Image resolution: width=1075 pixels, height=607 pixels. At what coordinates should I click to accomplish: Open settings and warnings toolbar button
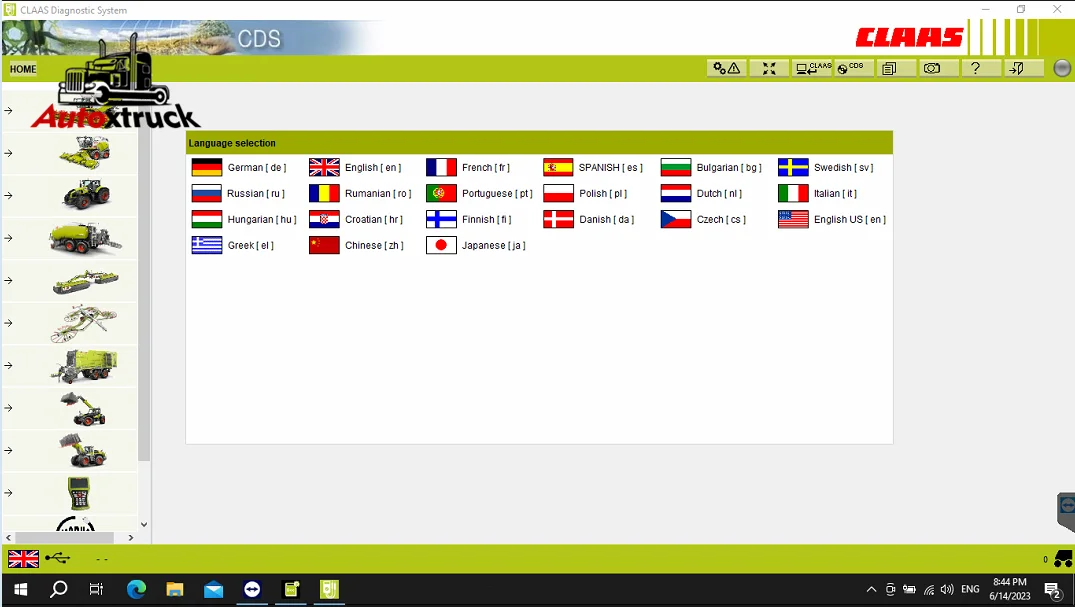point(727,68)
